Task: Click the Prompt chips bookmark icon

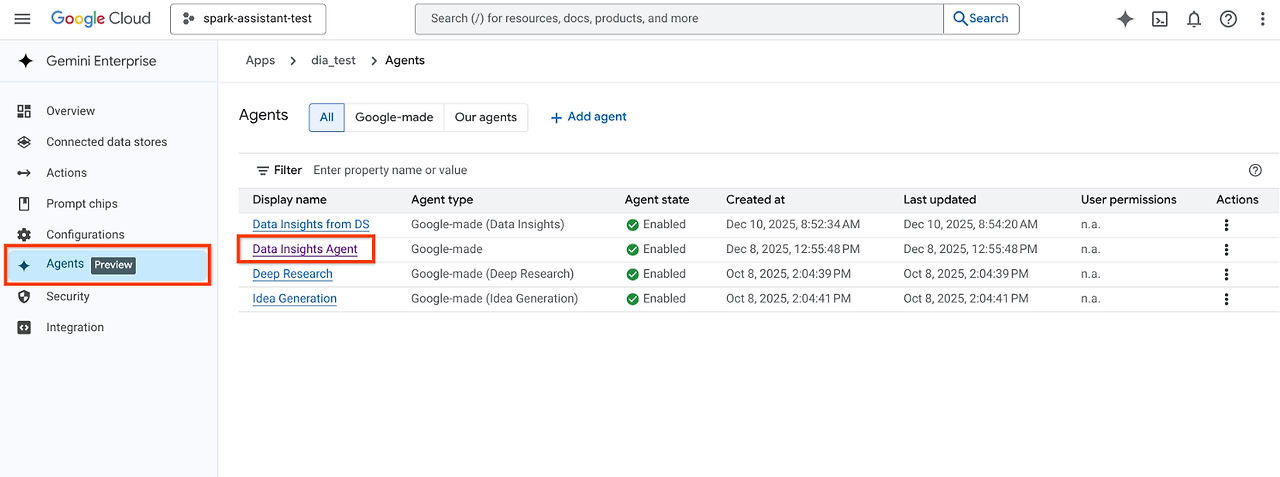Action: pyautogui.click(x=25, y=204)
